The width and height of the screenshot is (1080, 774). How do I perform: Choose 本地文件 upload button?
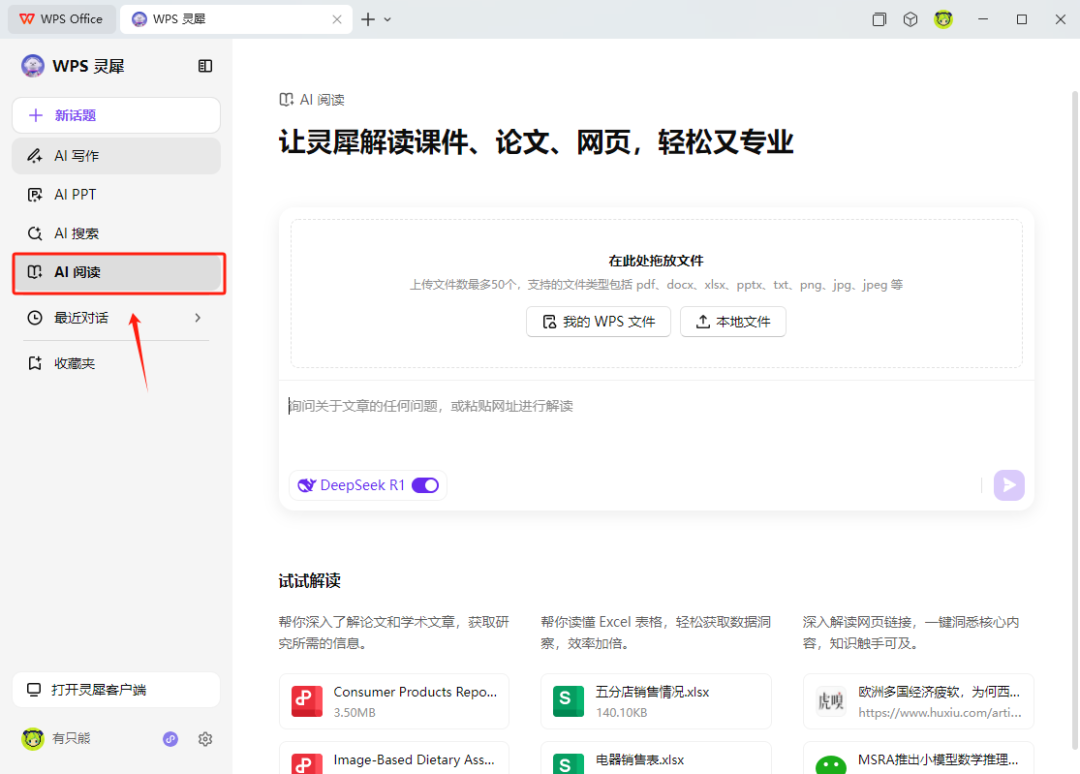point(733,322)
